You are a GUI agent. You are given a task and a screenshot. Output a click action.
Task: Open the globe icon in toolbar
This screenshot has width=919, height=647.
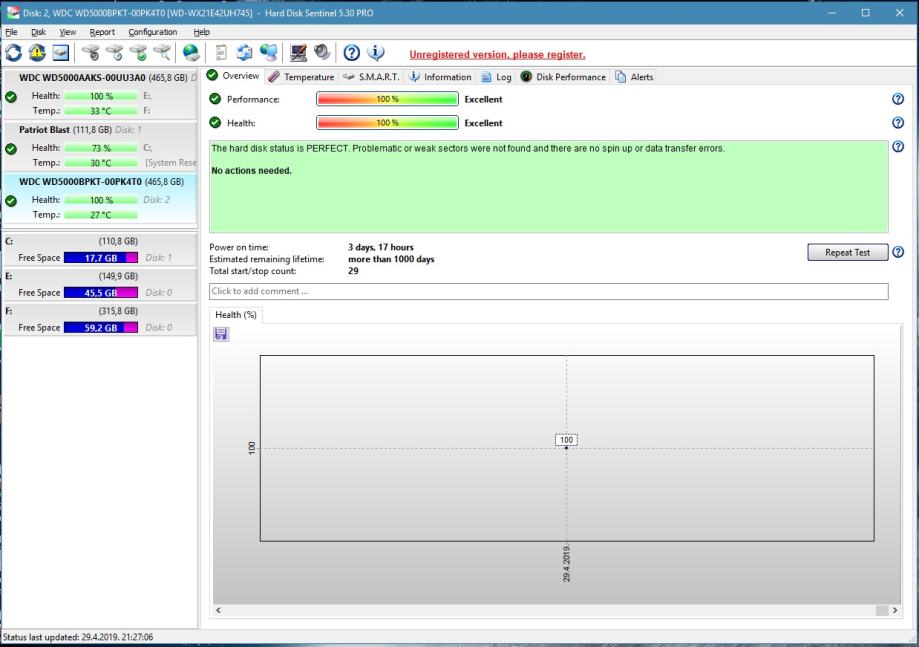(190, 54)
